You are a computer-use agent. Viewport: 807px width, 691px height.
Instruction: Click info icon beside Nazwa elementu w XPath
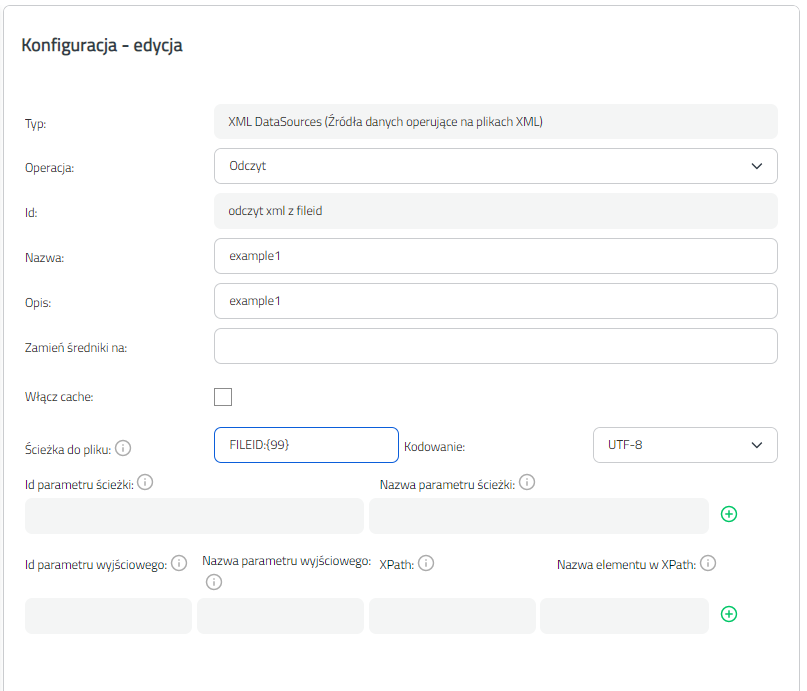[708, 563]
